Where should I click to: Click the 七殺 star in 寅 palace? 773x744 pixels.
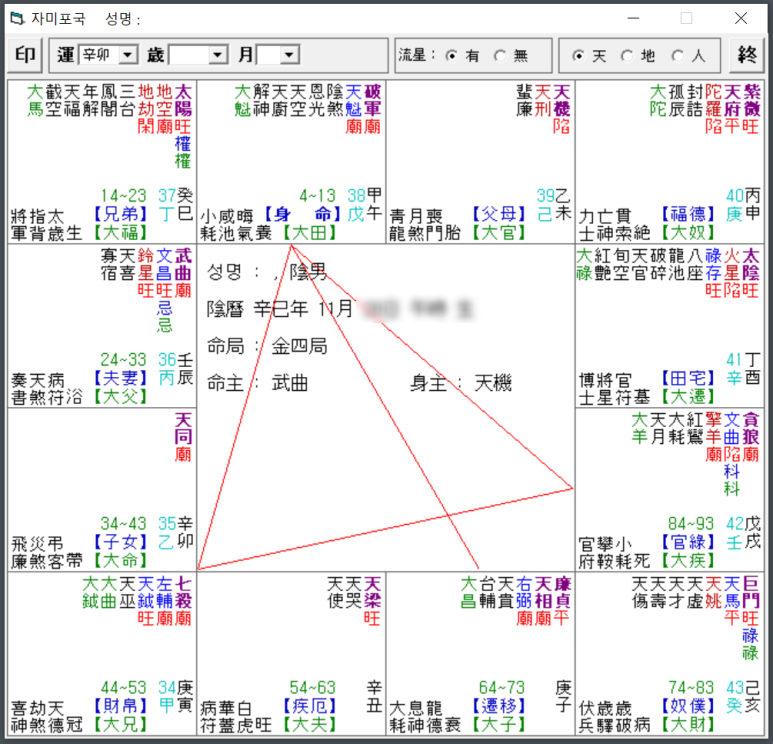coord(183,593)
